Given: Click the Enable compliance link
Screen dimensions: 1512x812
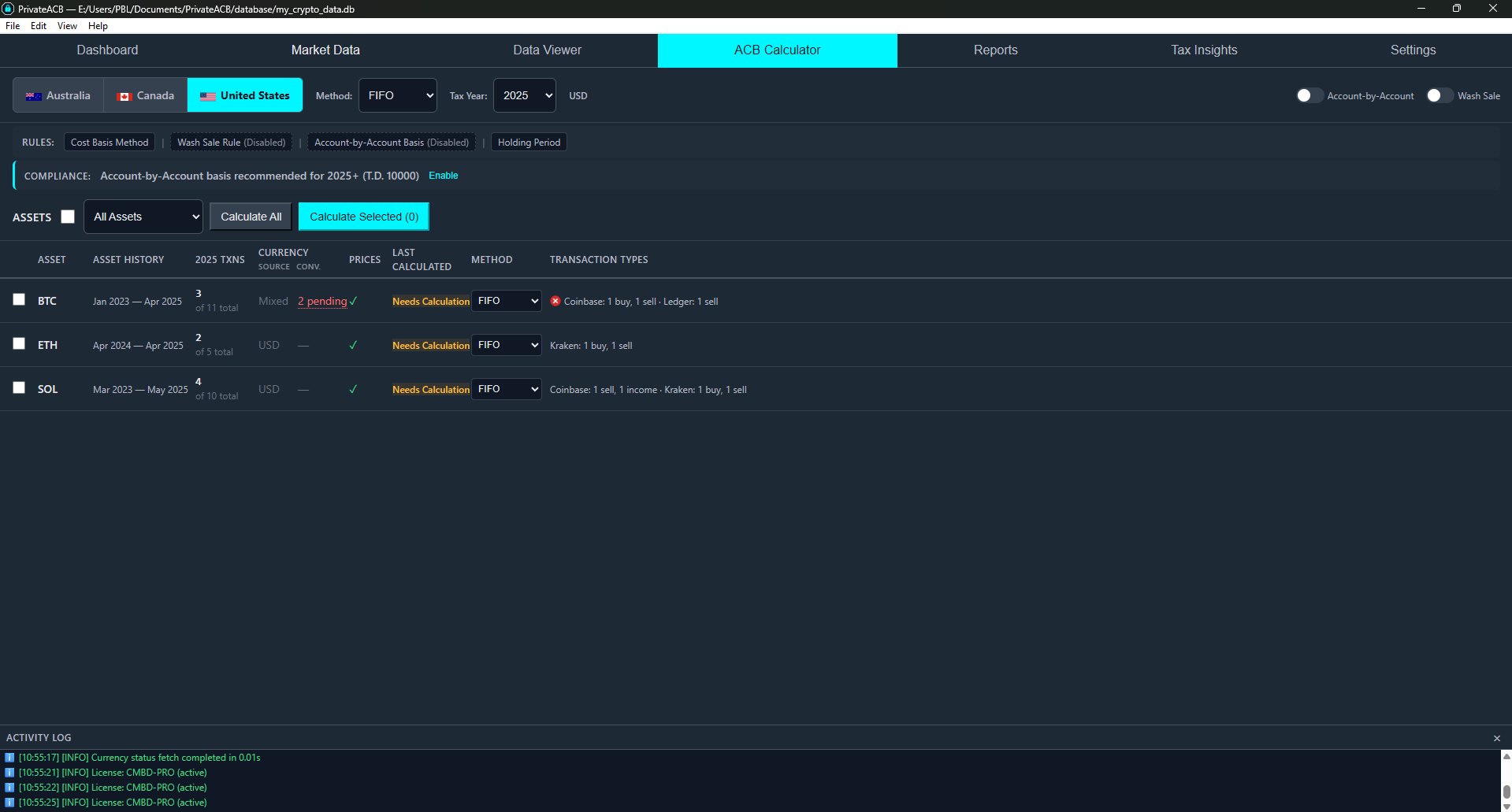Looking at the screenshot, I should [x=443, y=175].
